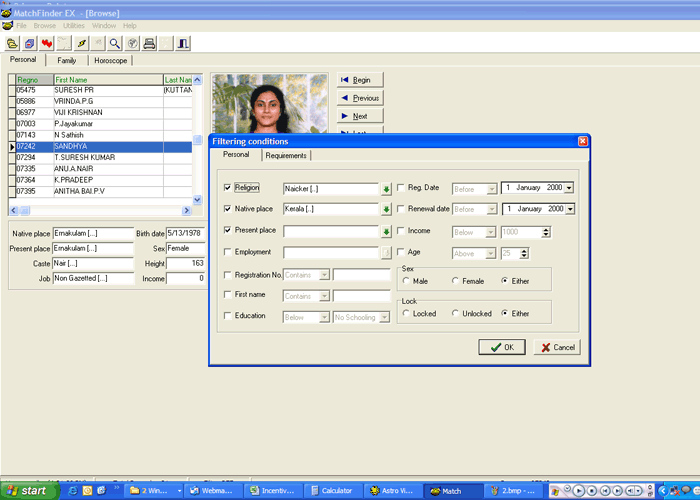700x500 pixels.
Task: Select Personal tab in Filtering conditions
Action: pyautogui.click(x=236, y=154)
